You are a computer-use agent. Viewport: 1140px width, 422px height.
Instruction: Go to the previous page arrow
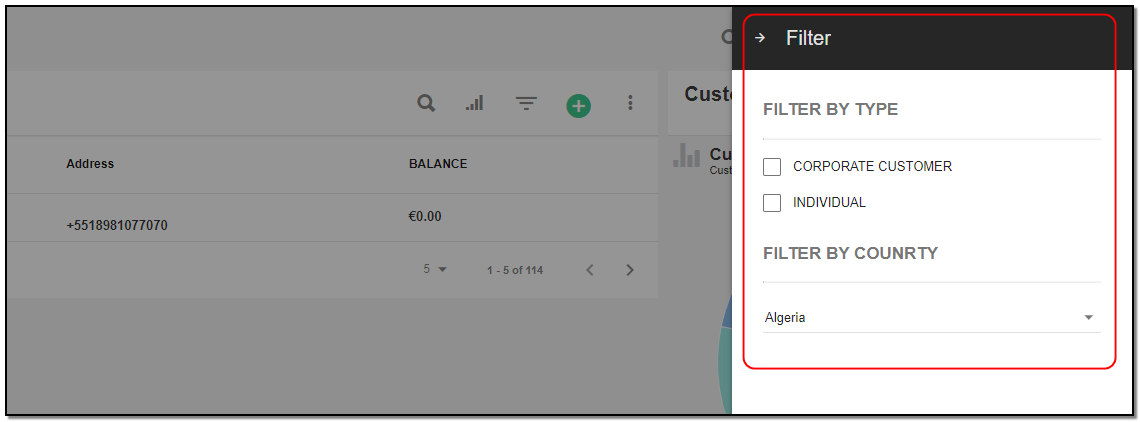(x=590, y=270)
